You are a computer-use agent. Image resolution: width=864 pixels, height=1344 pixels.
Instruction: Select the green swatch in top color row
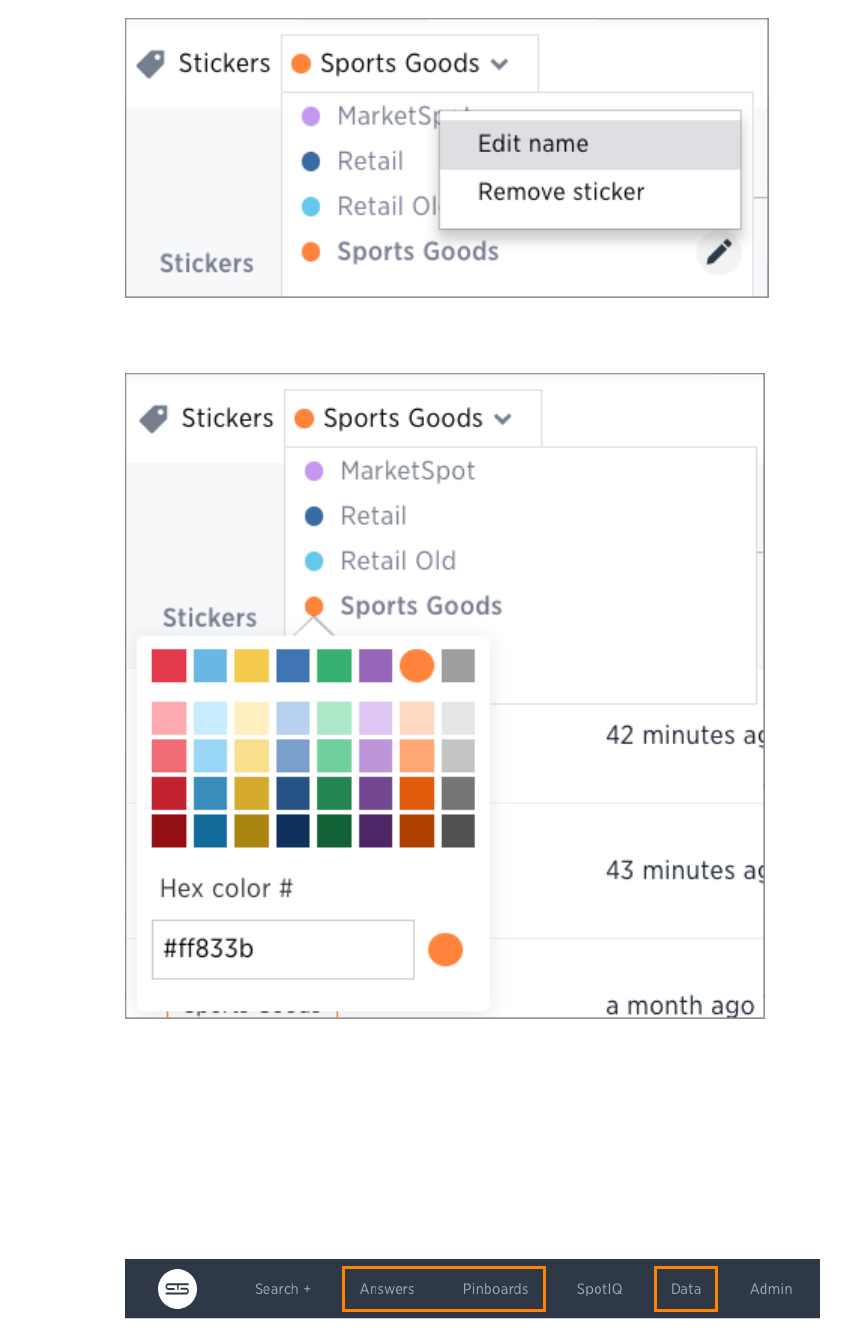pos(334,666)
